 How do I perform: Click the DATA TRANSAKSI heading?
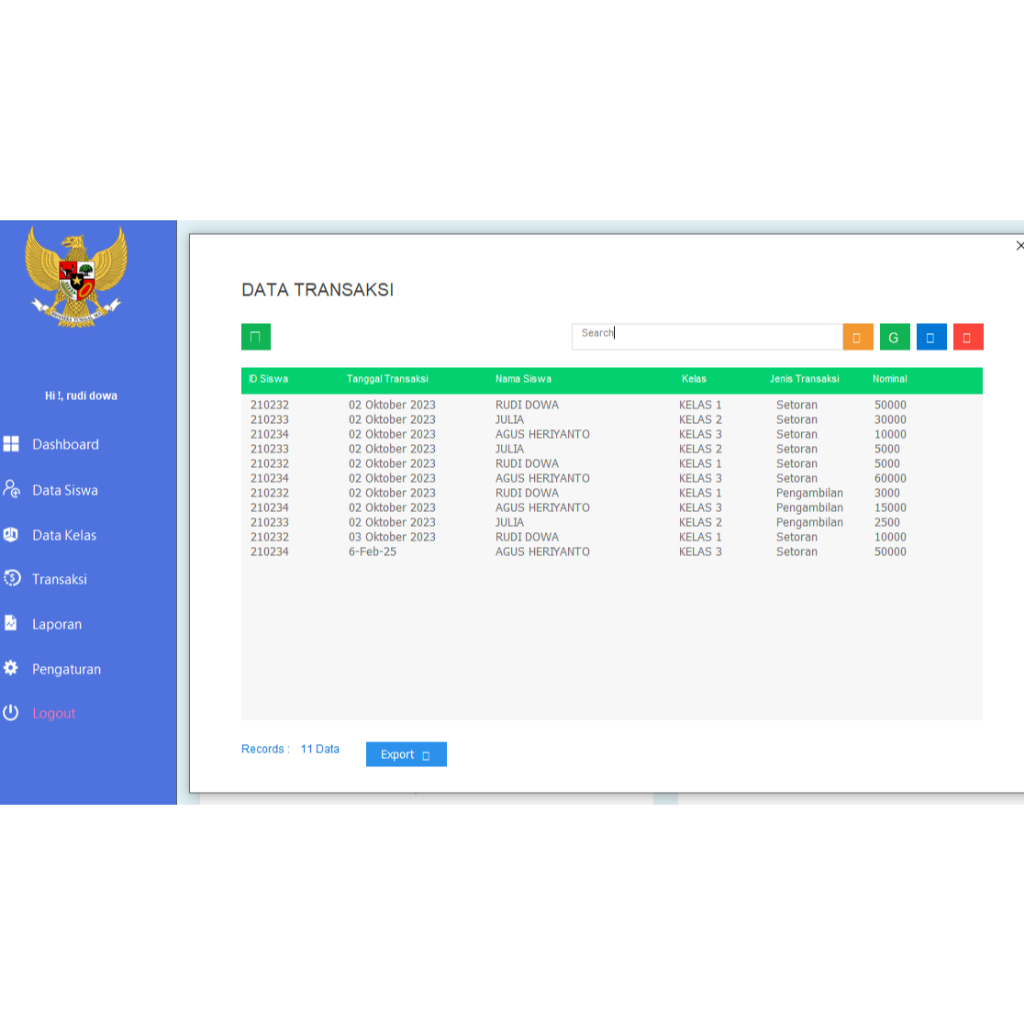317,290
